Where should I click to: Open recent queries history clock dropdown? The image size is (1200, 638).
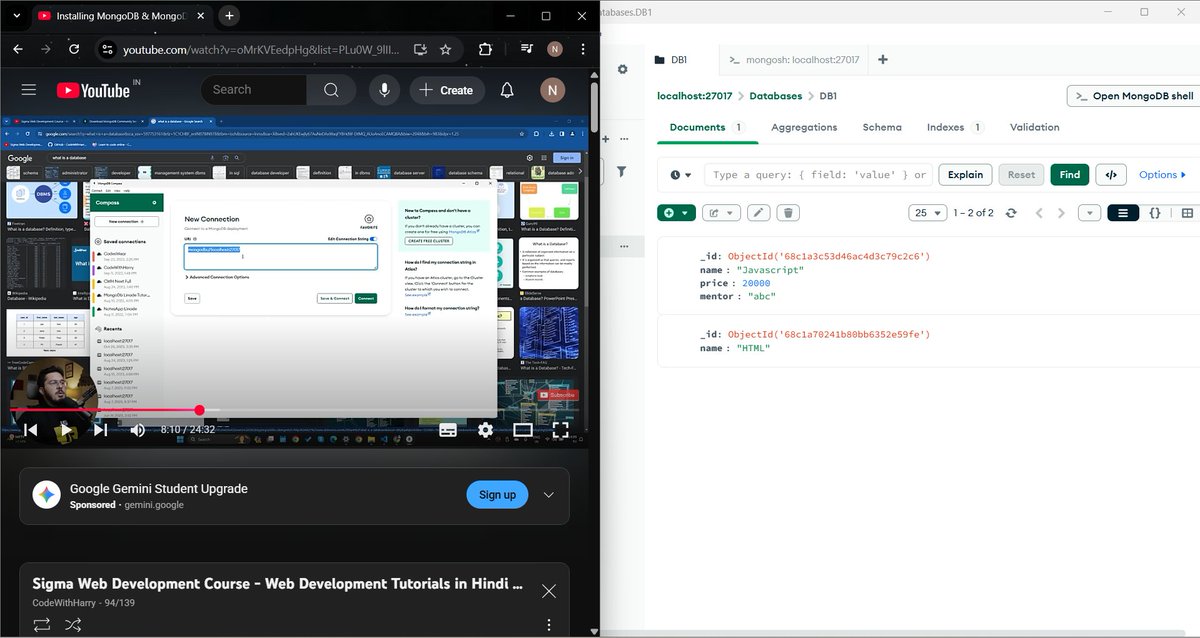click(680, 175)
